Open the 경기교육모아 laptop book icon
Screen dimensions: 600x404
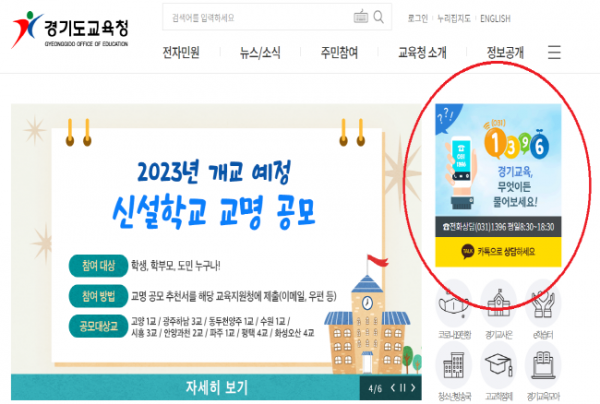click(543, 365)
